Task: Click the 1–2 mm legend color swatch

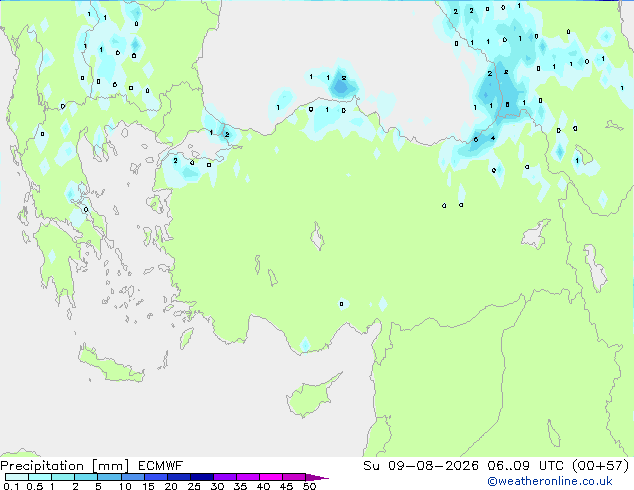Action: [x=63, y=477]
